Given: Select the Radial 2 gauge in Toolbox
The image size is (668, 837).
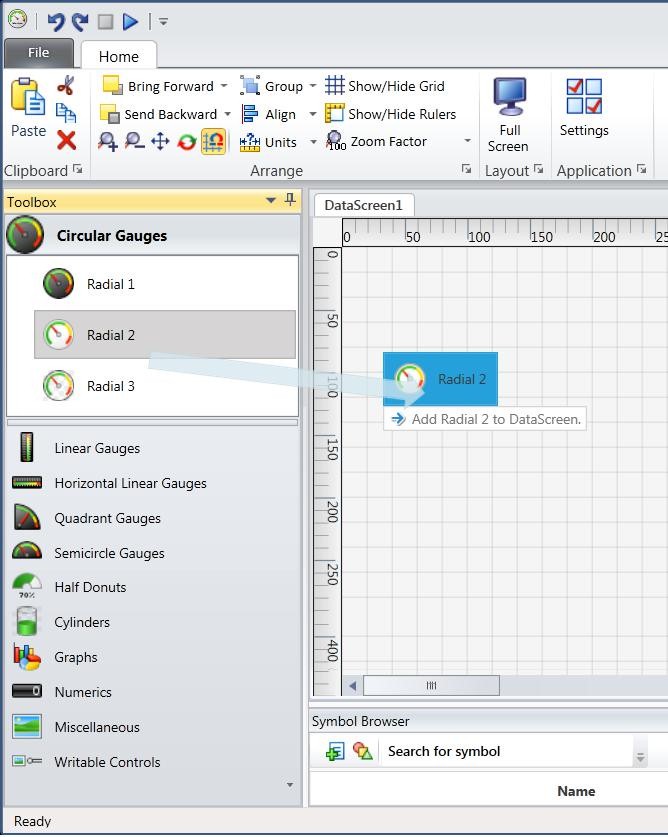Looking at the screenshot, I should pos(164,335).
